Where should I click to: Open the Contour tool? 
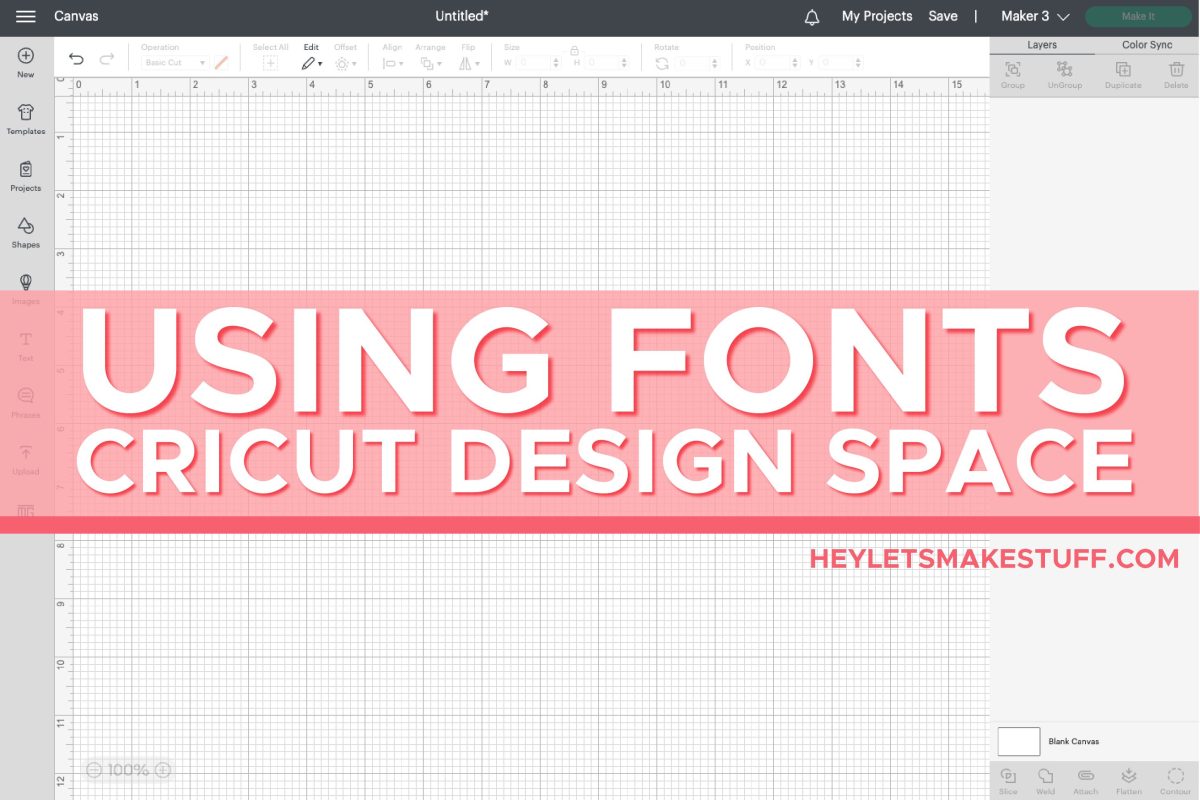1175,781
